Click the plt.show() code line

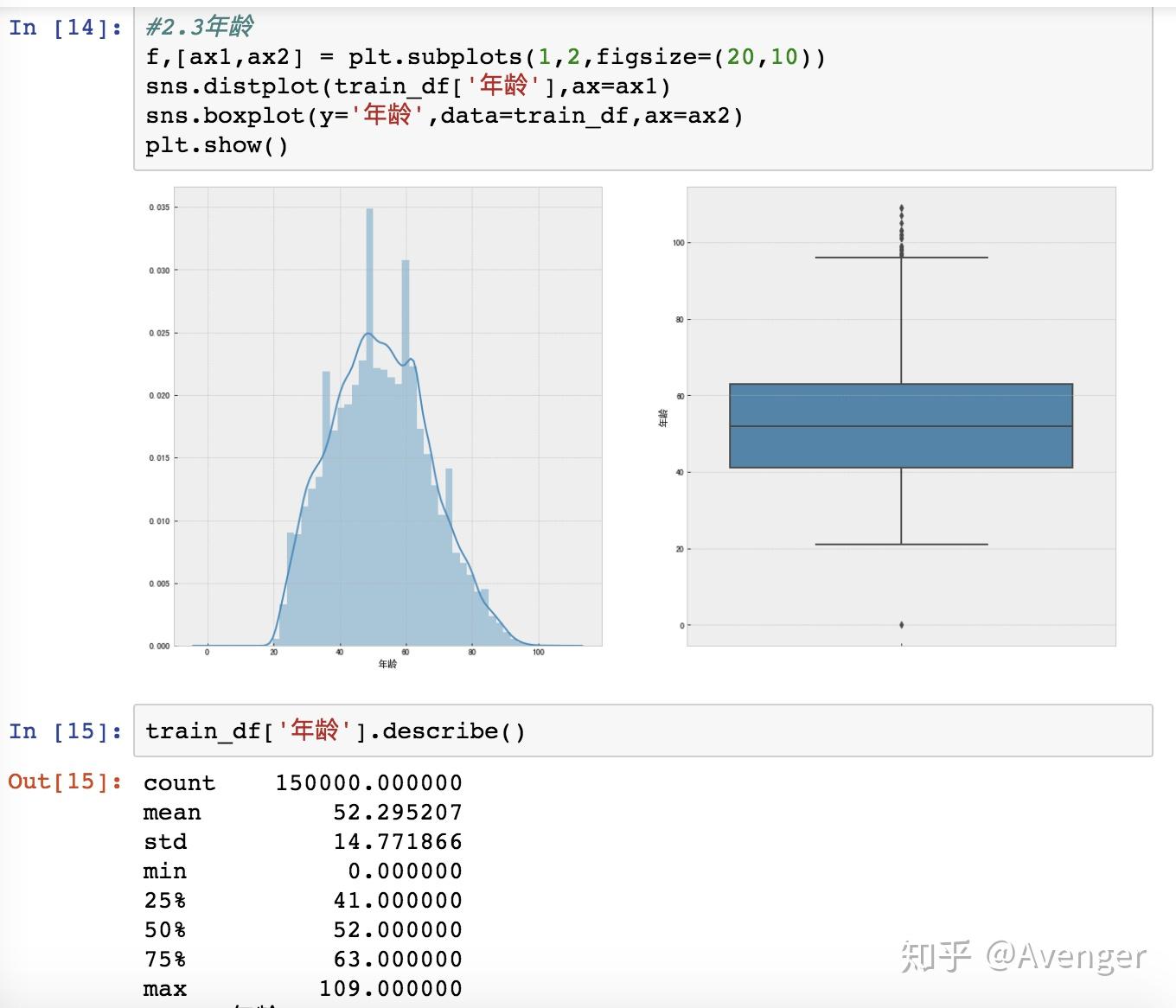point(216,144)
